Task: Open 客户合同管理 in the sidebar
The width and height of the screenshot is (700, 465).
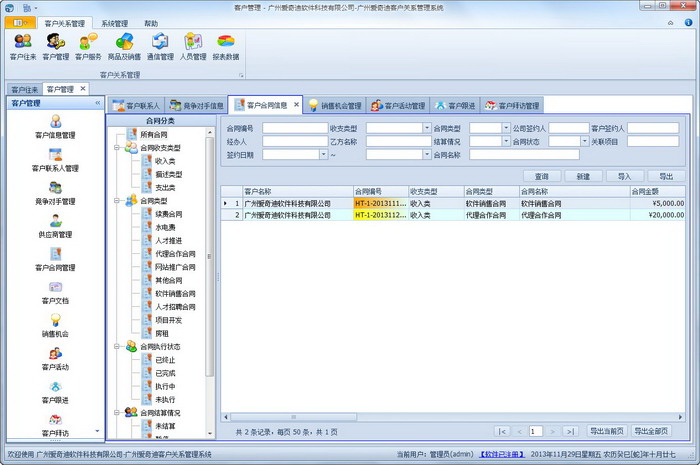Action: click(55, 259)
